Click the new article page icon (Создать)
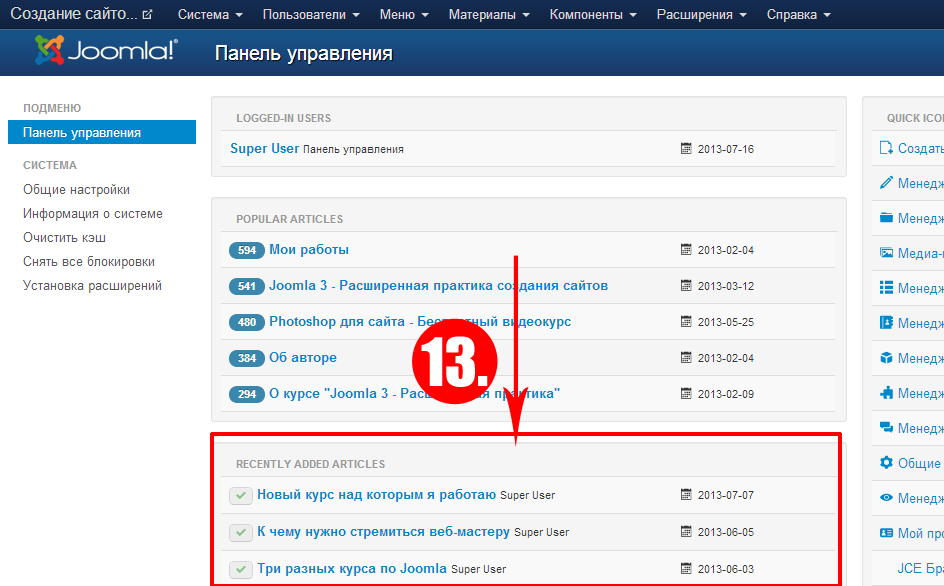The height and width of the screenshot is (586, 944). [x=886, y=148]
